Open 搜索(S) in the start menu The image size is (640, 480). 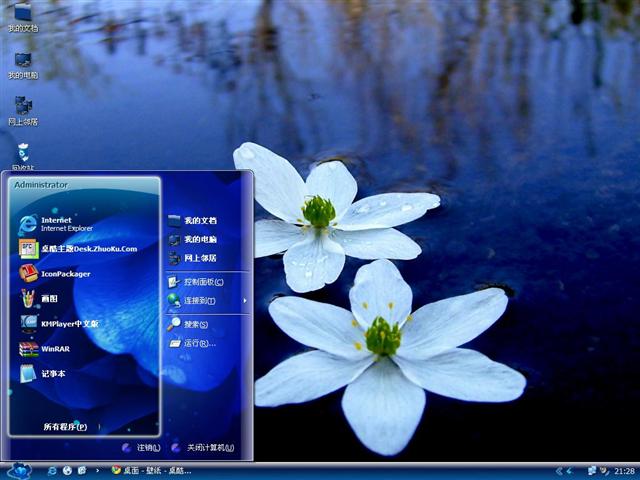(195, 324)
